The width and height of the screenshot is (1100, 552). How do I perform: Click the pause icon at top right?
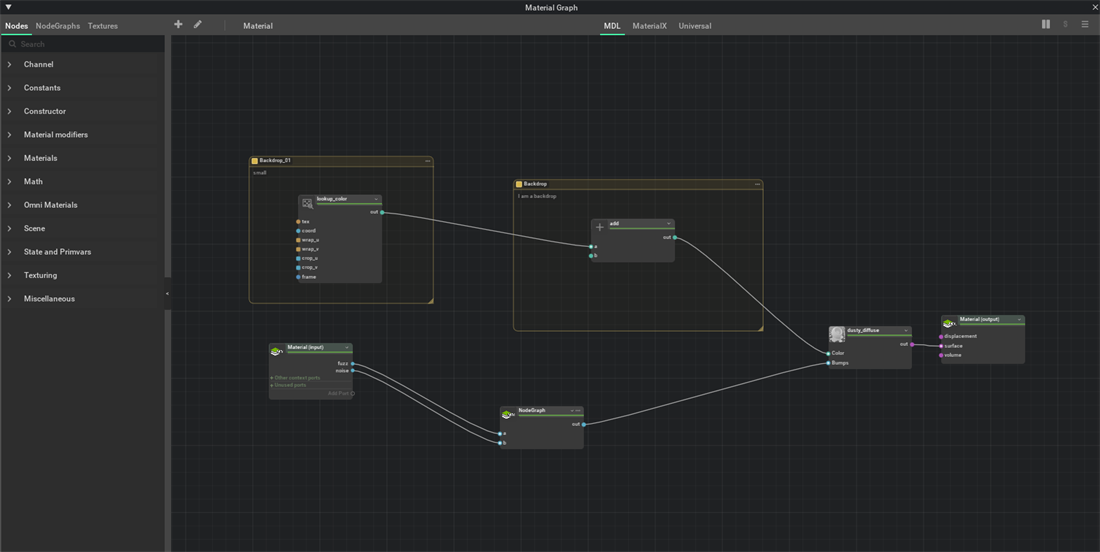coord(1046,24)
